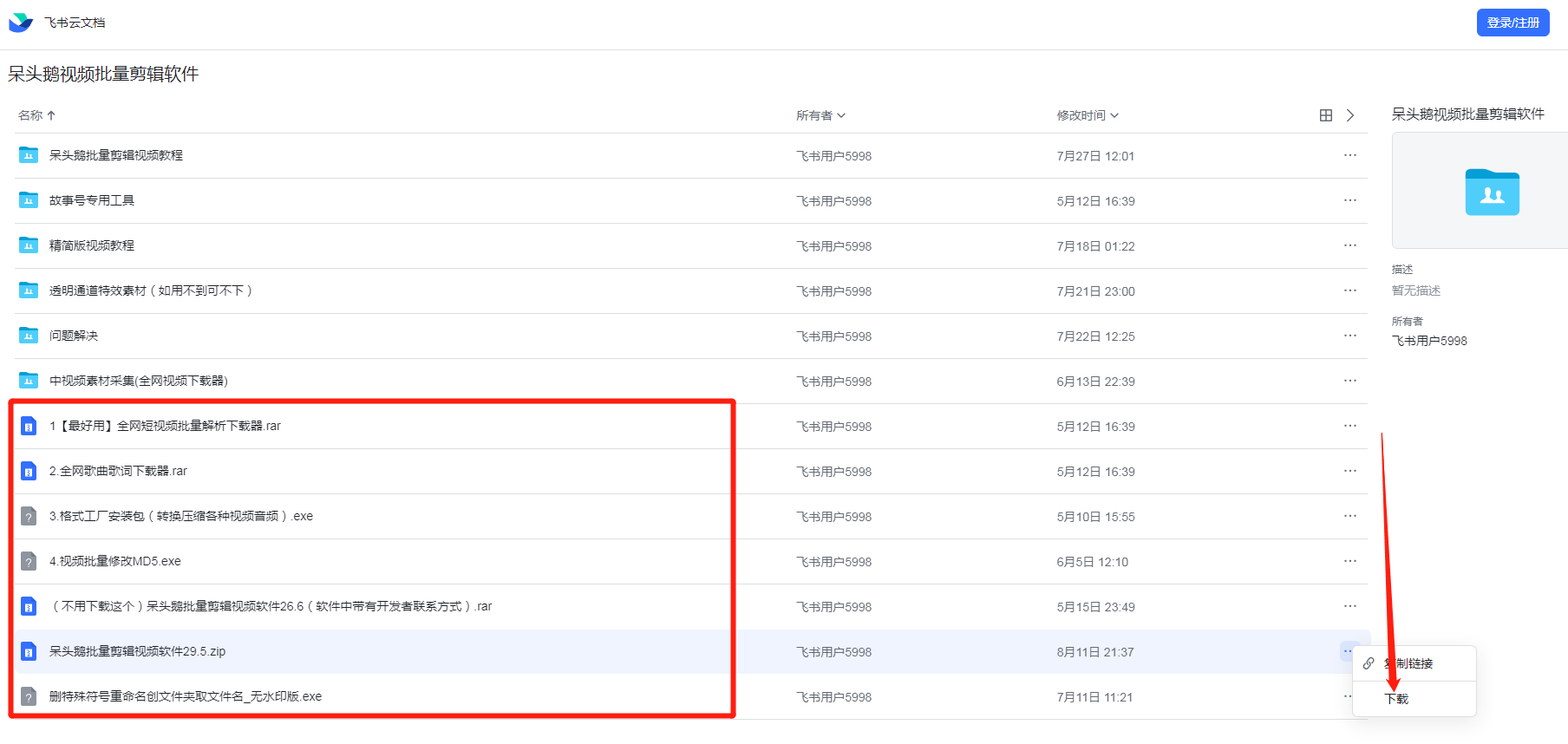Open folder icon of 问题解决
Image resolution: width=1568 pixels, height=744 pixels.
tap(29, 336)
